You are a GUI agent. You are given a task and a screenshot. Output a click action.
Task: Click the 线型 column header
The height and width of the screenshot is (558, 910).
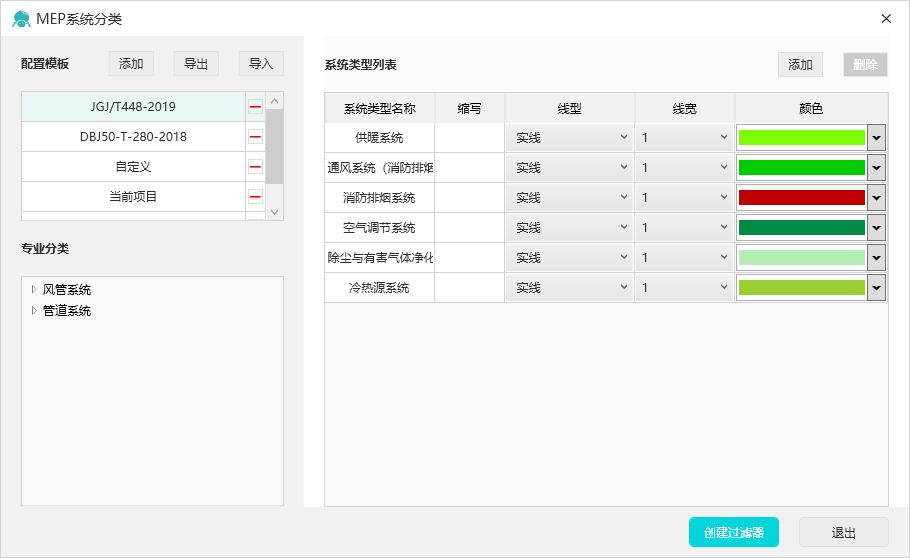click(x=569, y=108)
